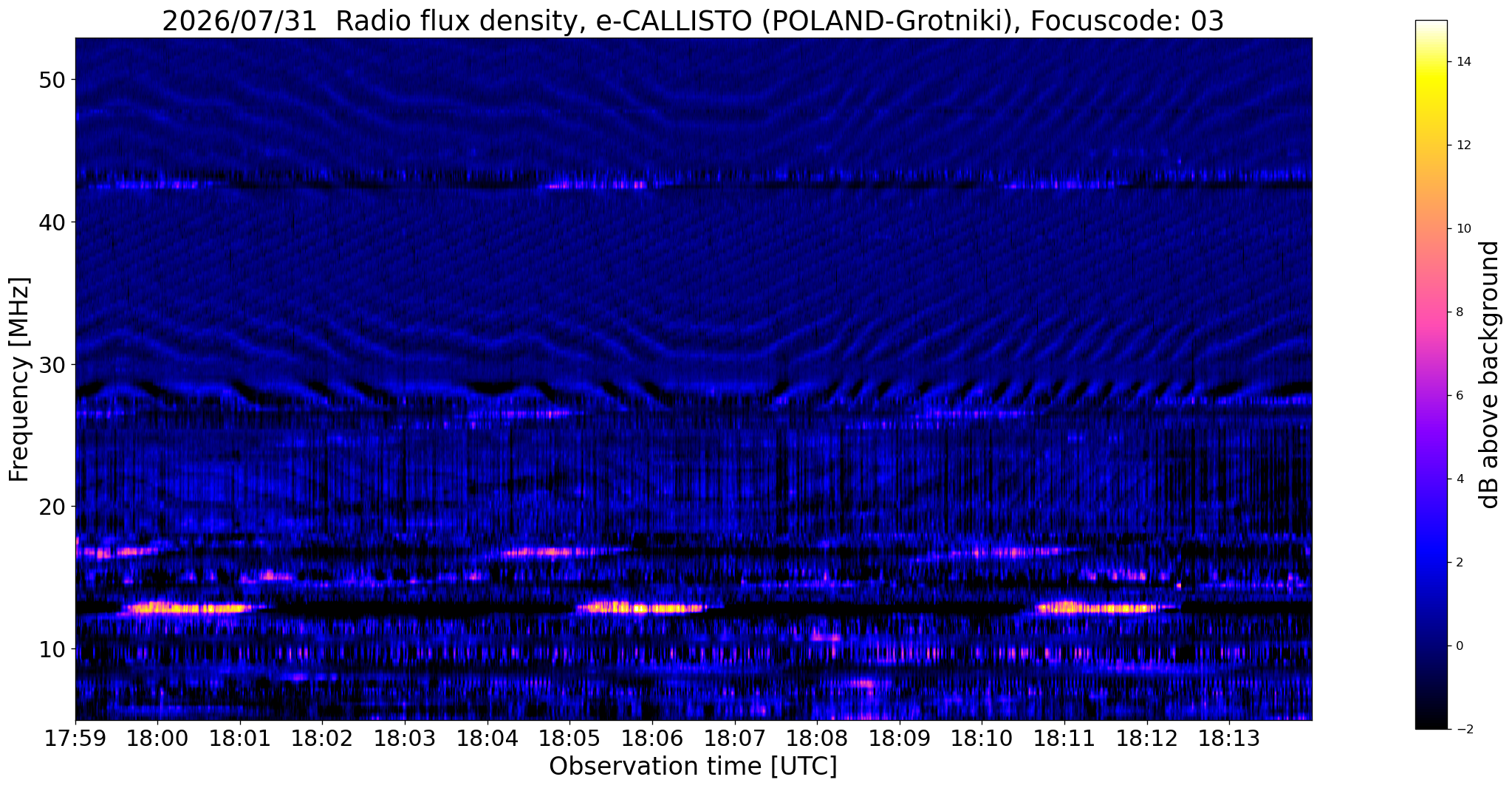
Task: Click the 18:05 time tick label
Action: [569, 739]
